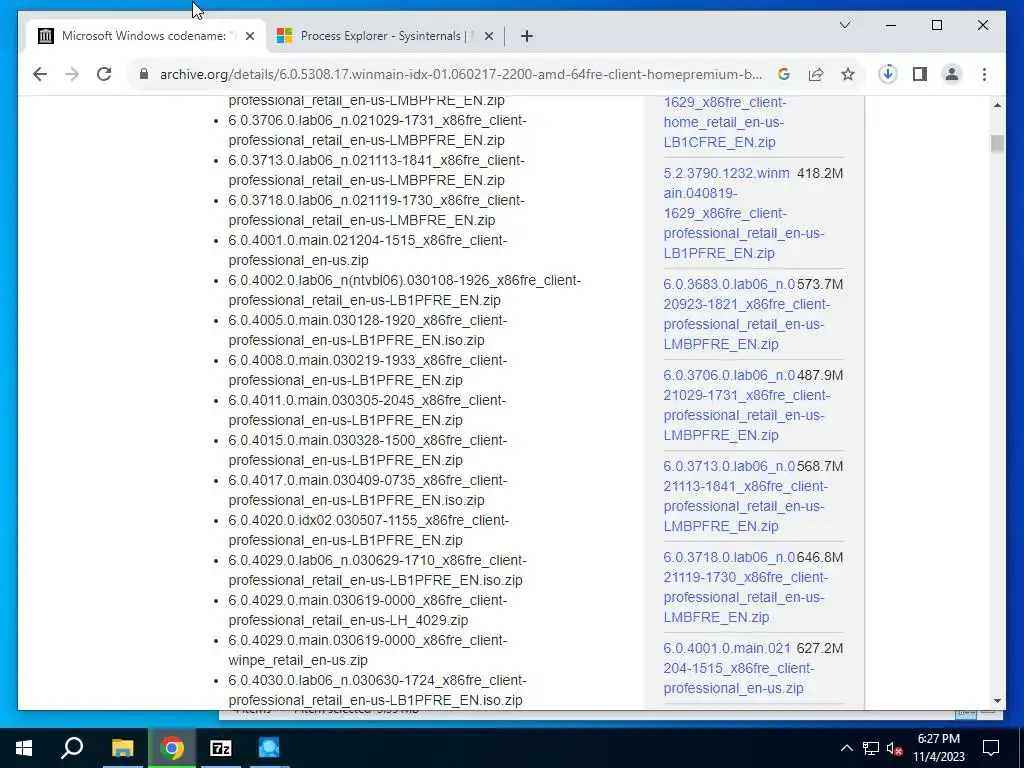The height and width of the screenshot is (768, 1024).
Task: Switch to the Process Explorer - Sysinternals tab
Action: [383, 36]
